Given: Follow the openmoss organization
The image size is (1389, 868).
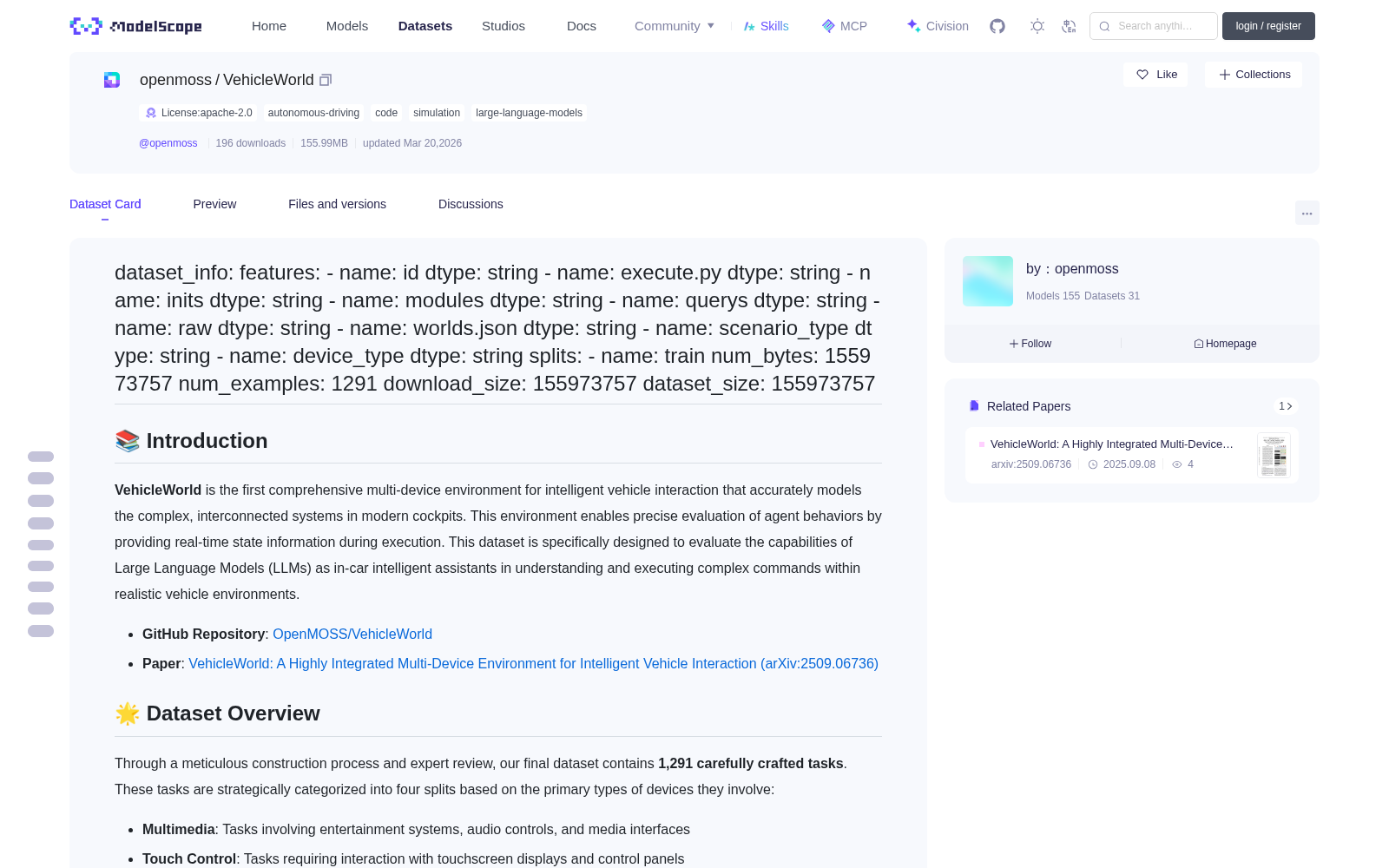Looking at the screenshot, I should pyautogui.click(x=1030, y=344).
